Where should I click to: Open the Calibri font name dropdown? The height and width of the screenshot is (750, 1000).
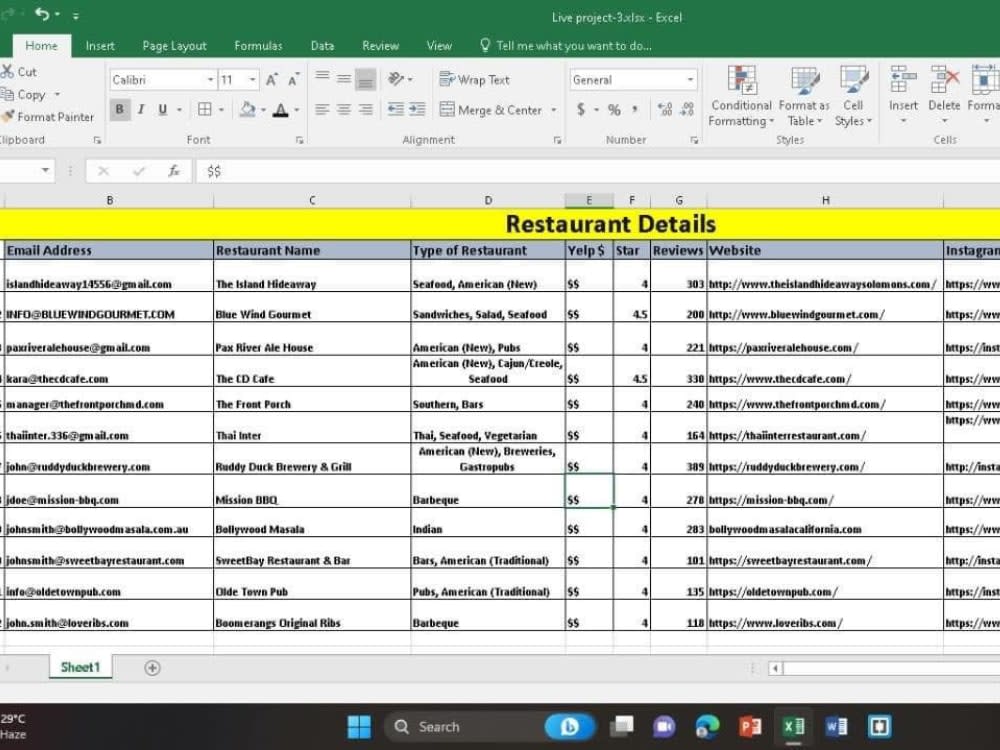210,80
